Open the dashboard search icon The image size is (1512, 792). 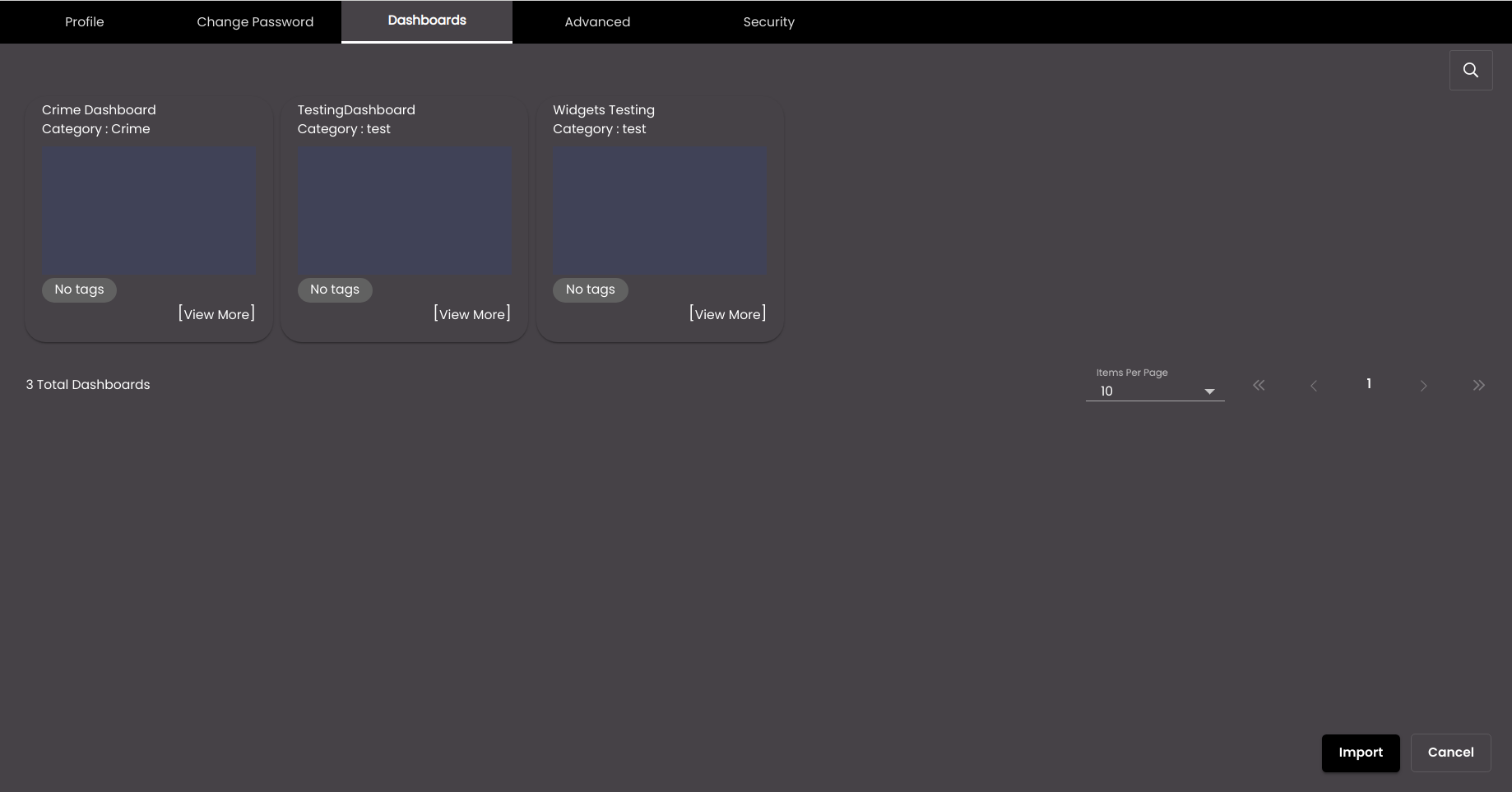pyautogui.click(x=1471, y=70)
